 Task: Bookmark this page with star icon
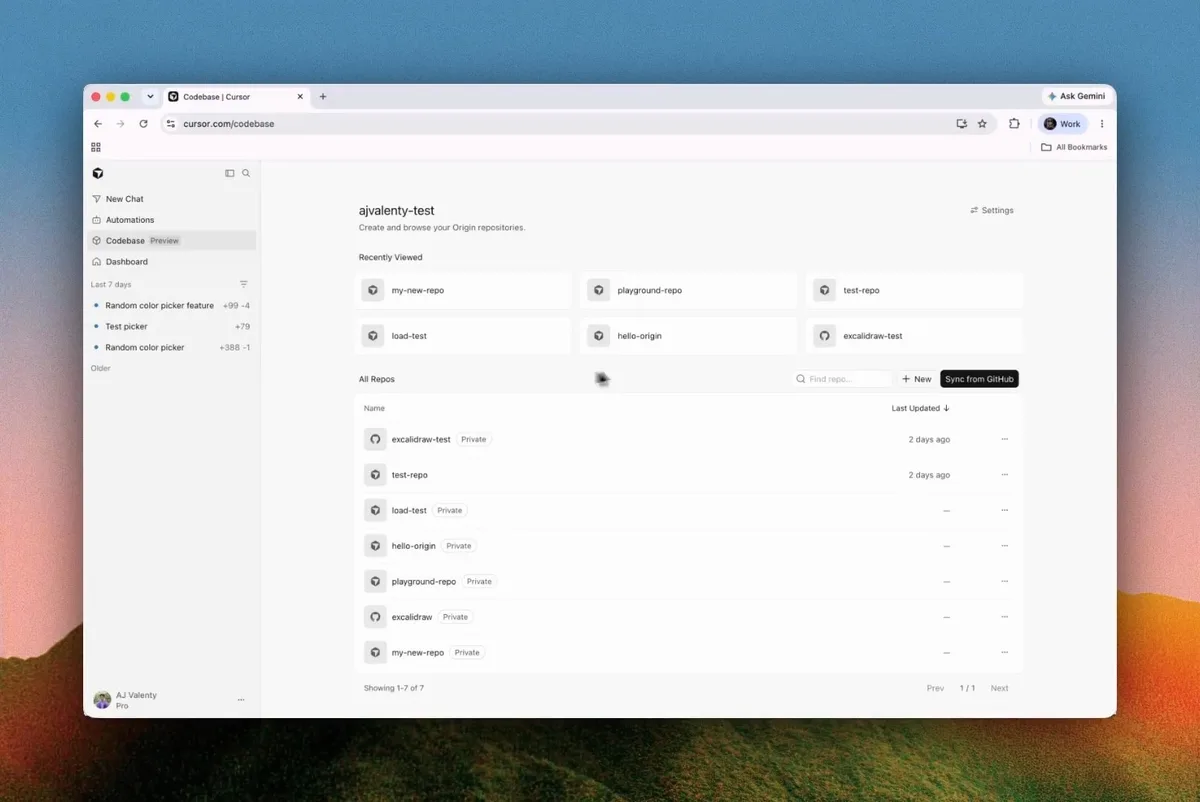(982, 124)
